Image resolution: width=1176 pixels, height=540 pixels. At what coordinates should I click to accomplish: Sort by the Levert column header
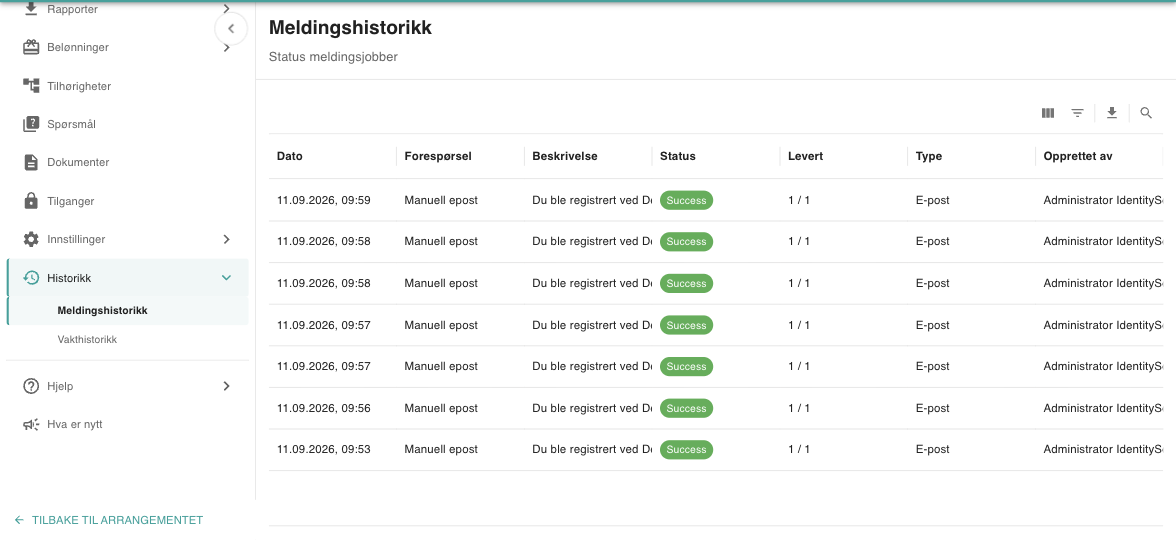click(x=806, y=157)
